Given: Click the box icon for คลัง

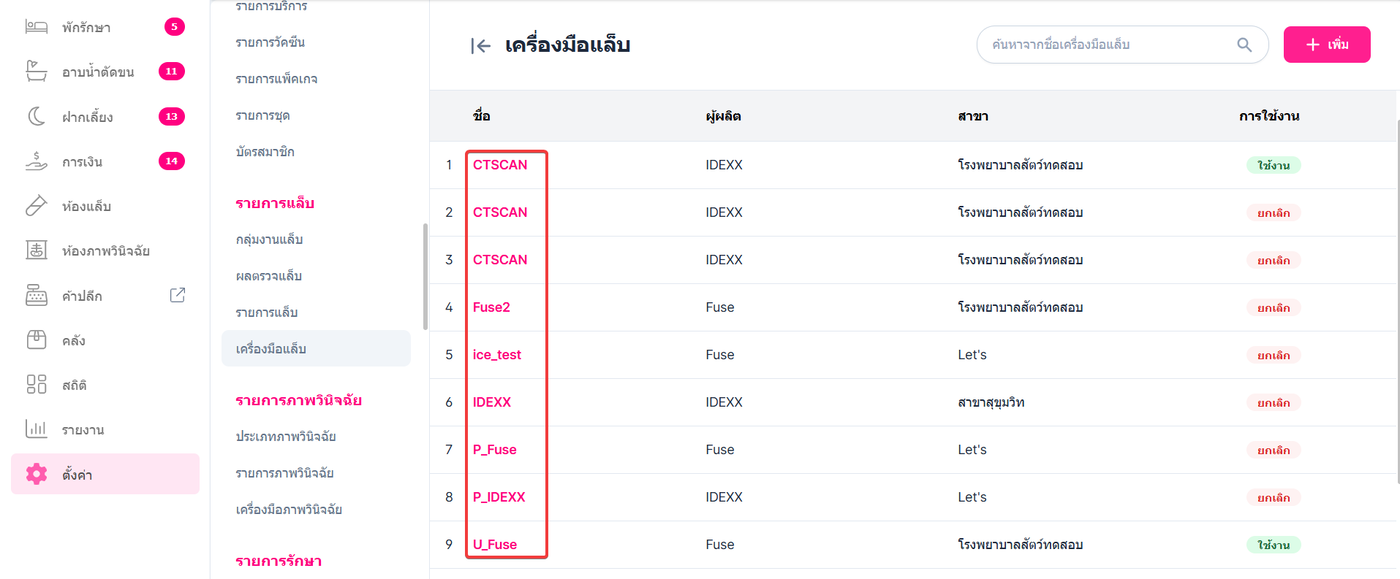Looking at the screenshot, I should (x=37, y=340).
